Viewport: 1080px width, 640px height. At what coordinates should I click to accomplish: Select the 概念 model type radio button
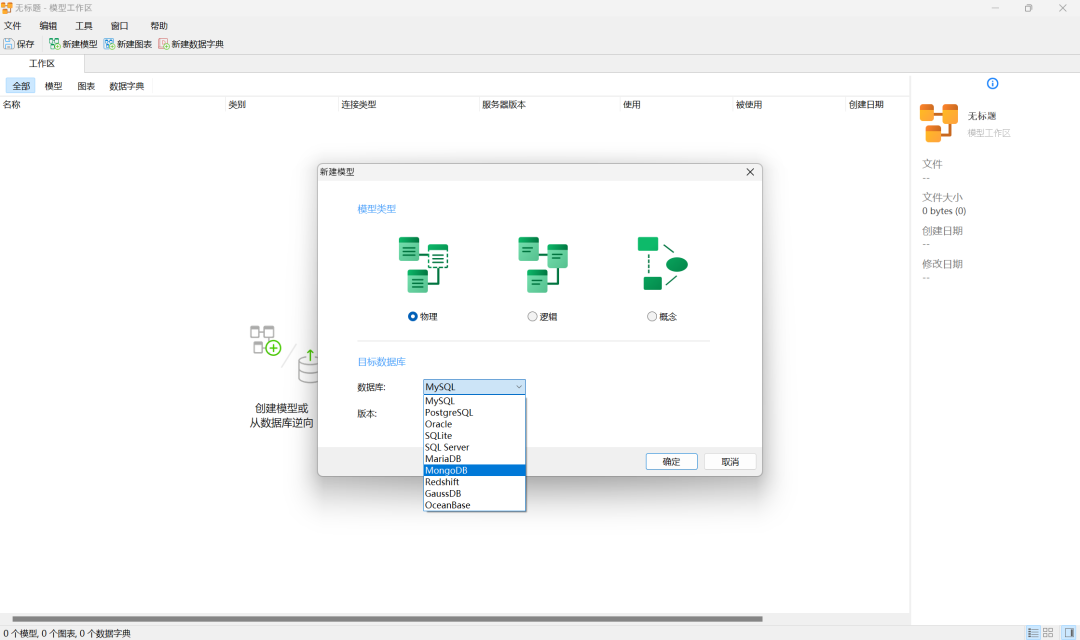click(651, 316)
